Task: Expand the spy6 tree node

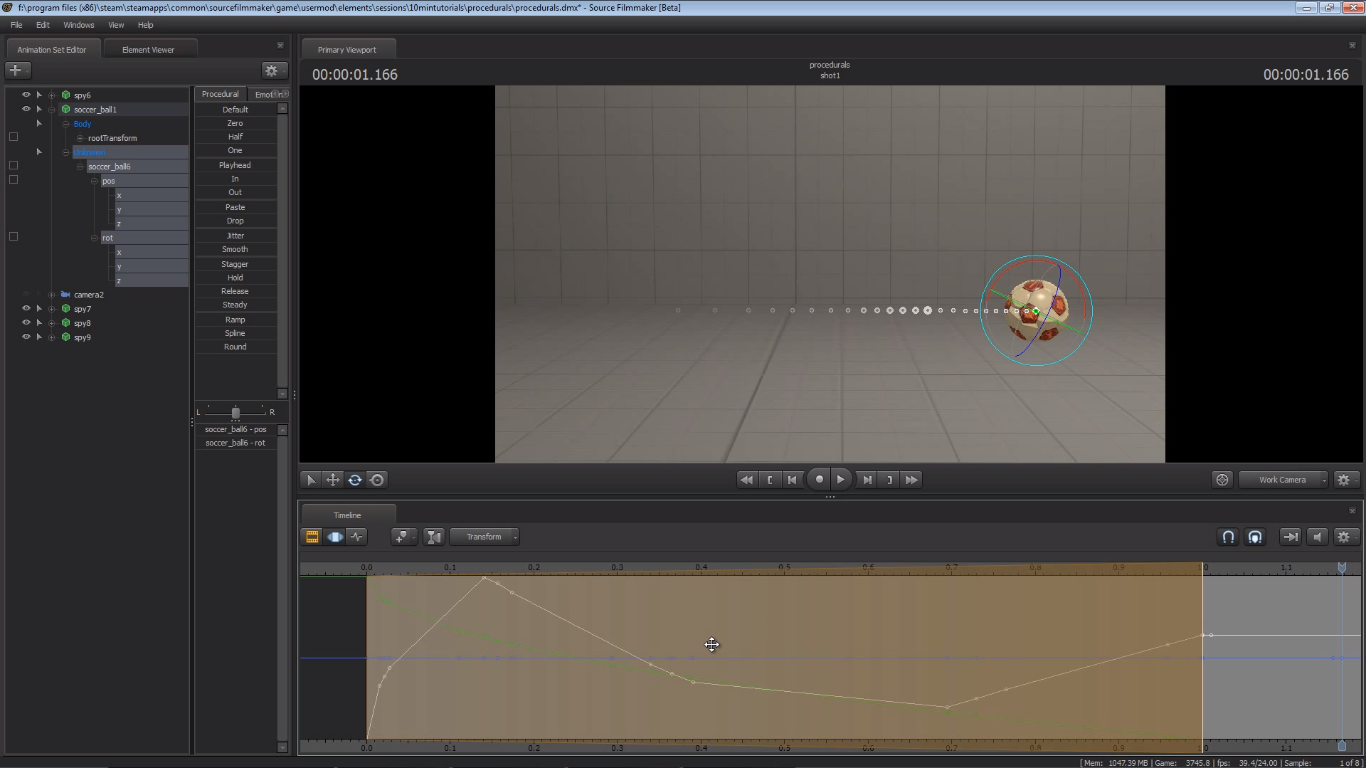Action: click(52, 95)
